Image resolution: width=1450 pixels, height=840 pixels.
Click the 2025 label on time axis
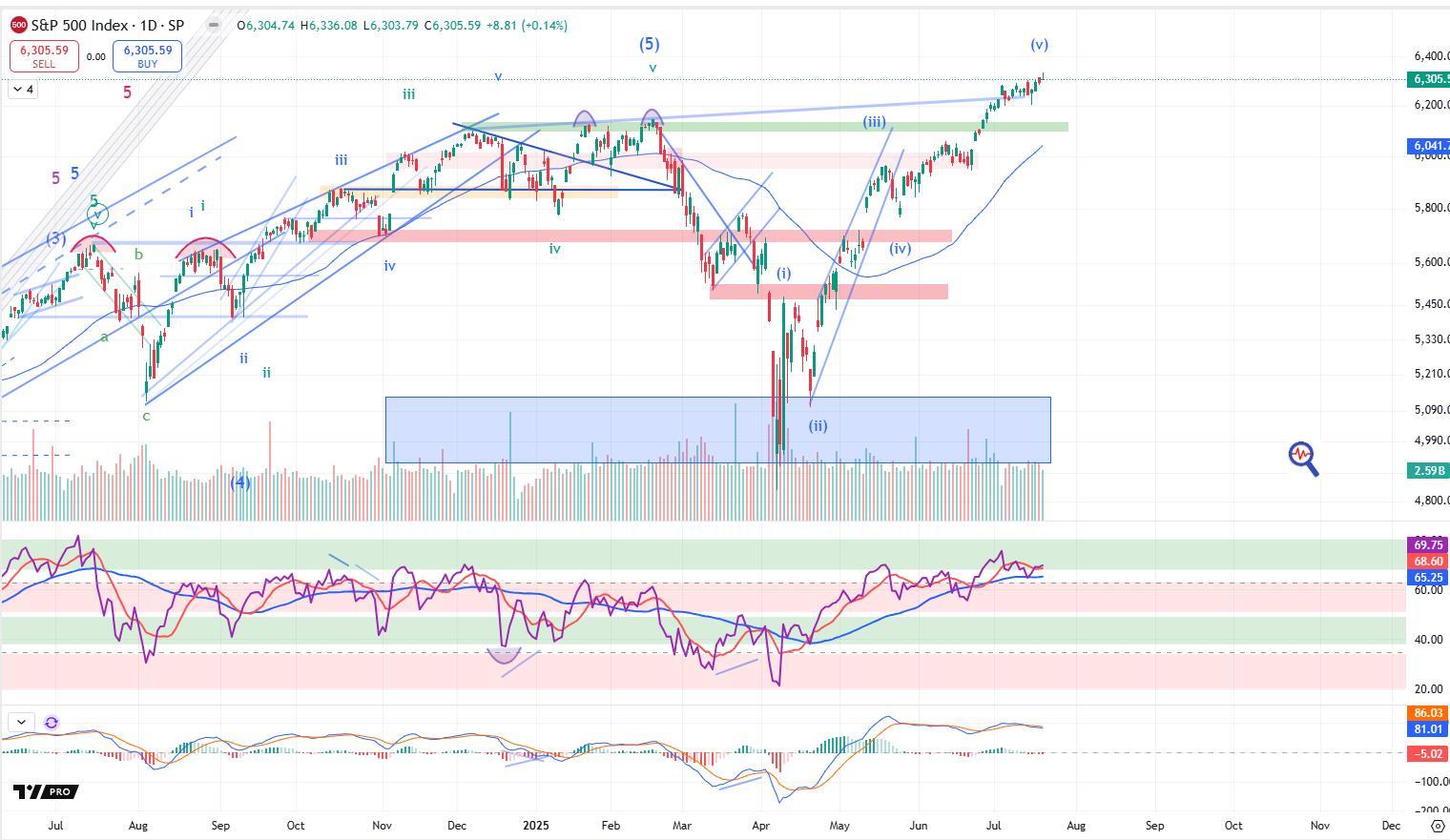tap(535, 825)
